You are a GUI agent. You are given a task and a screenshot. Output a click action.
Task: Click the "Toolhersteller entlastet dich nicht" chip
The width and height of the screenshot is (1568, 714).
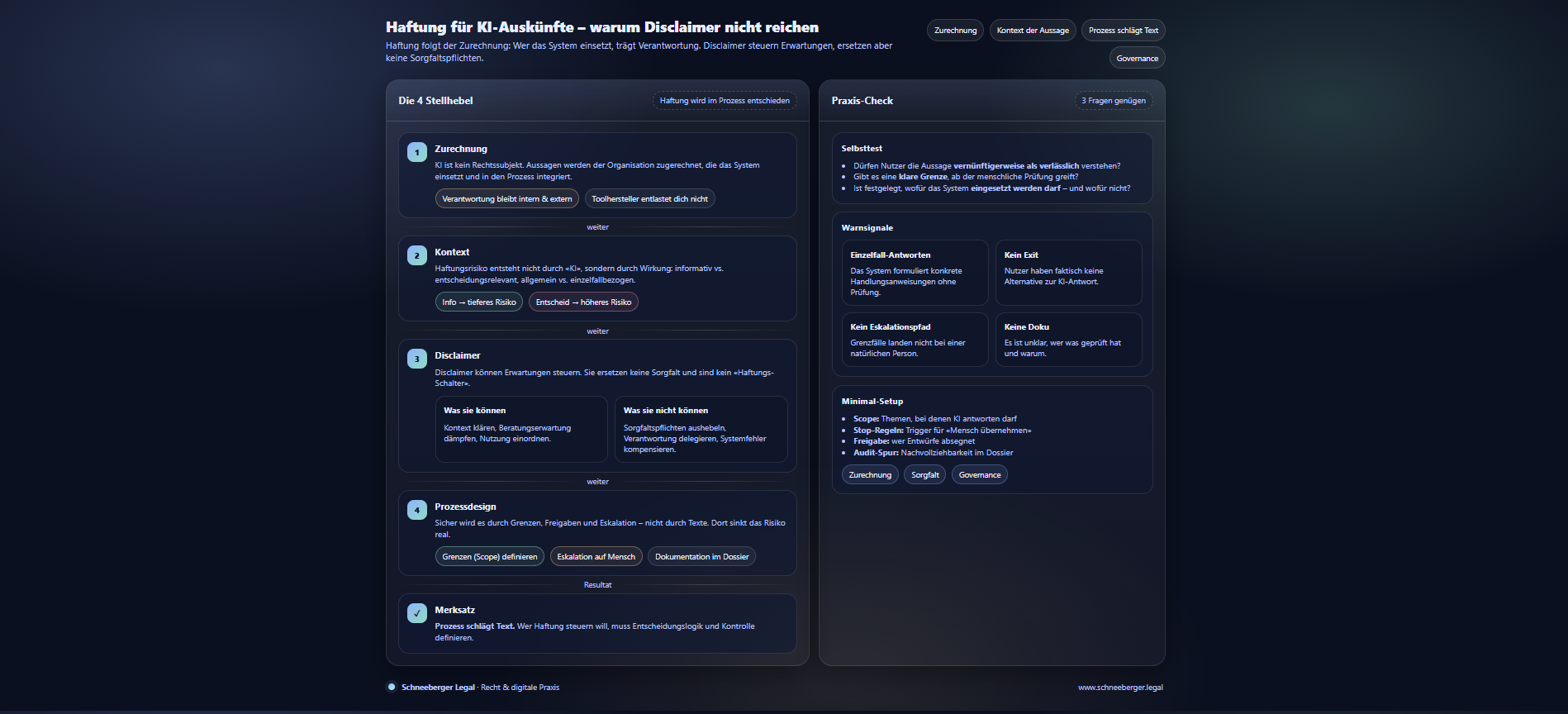[649, 199]
